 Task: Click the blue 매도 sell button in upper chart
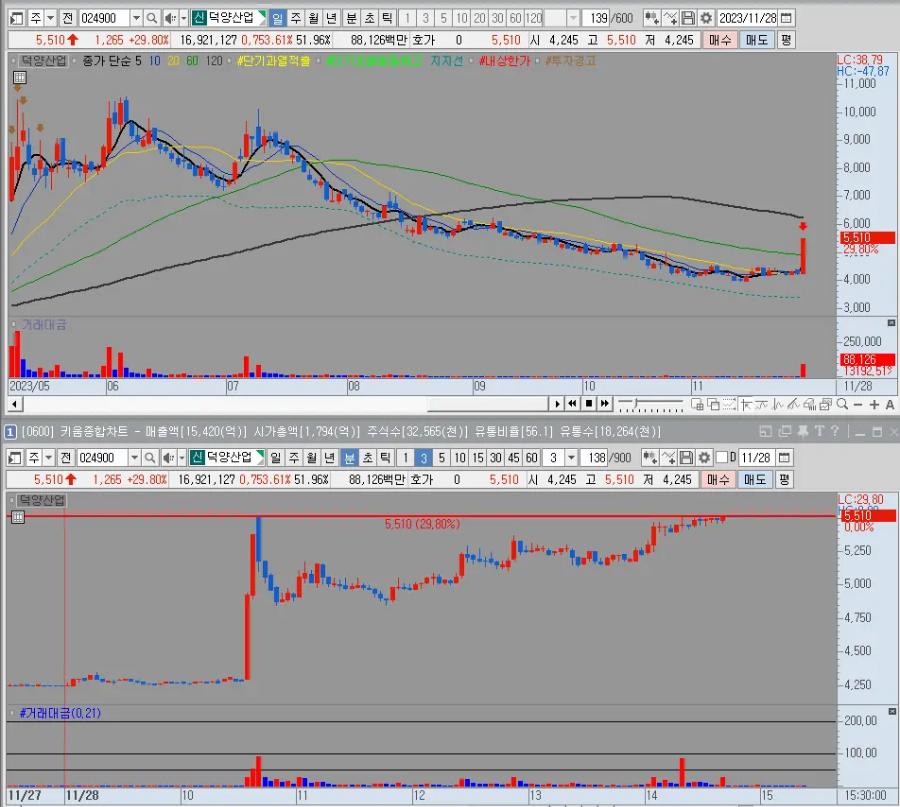pos(757,40)
